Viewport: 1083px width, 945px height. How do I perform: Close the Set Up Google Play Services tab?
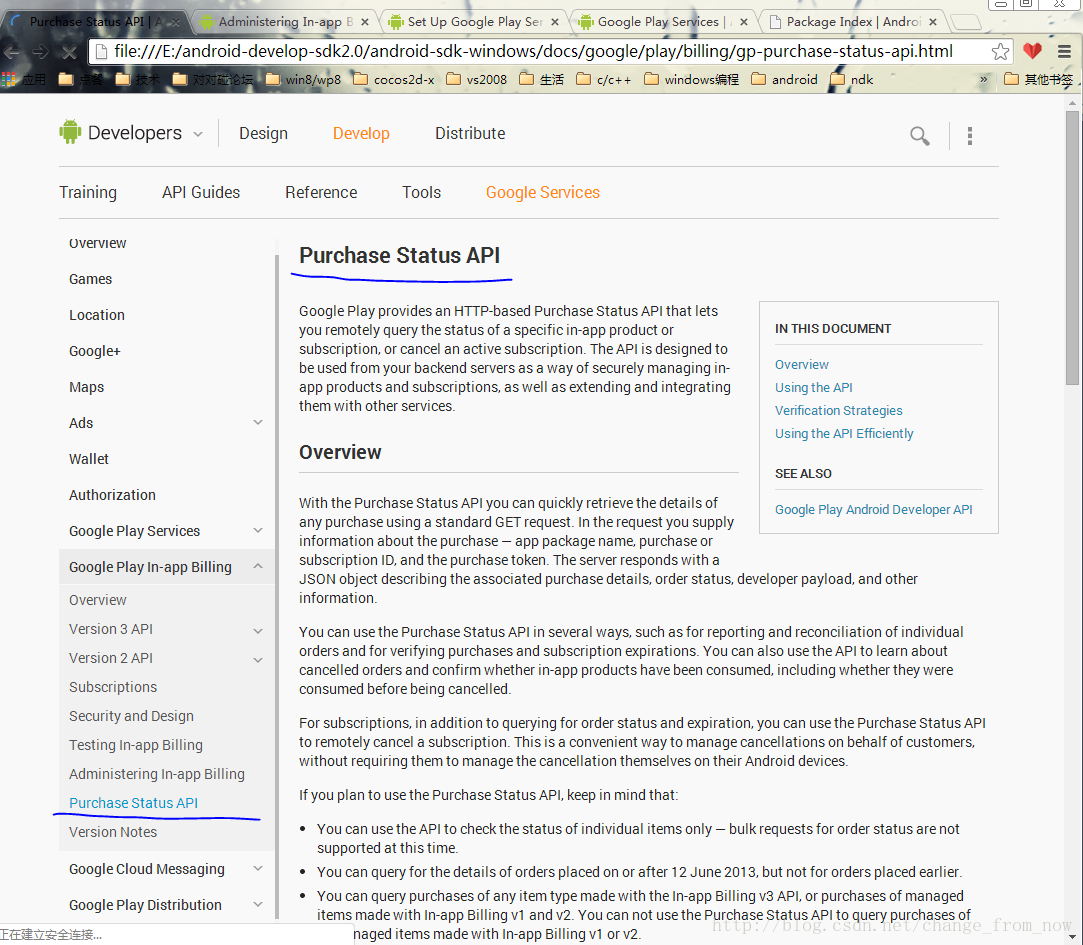tap(555, 22)
